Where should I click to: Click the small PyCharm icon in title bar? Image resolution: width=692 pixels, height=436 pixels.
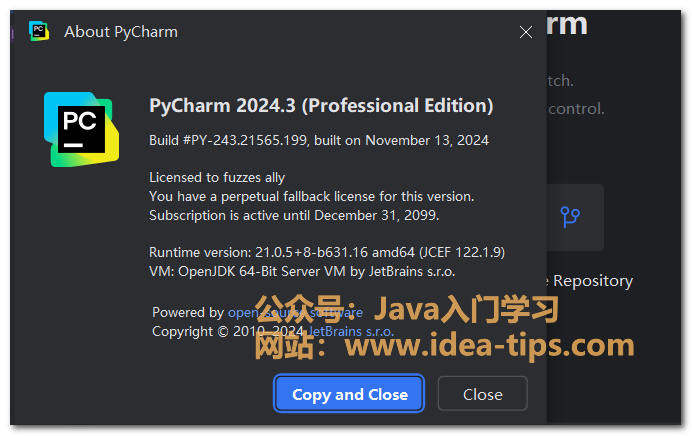click(39, 31)
